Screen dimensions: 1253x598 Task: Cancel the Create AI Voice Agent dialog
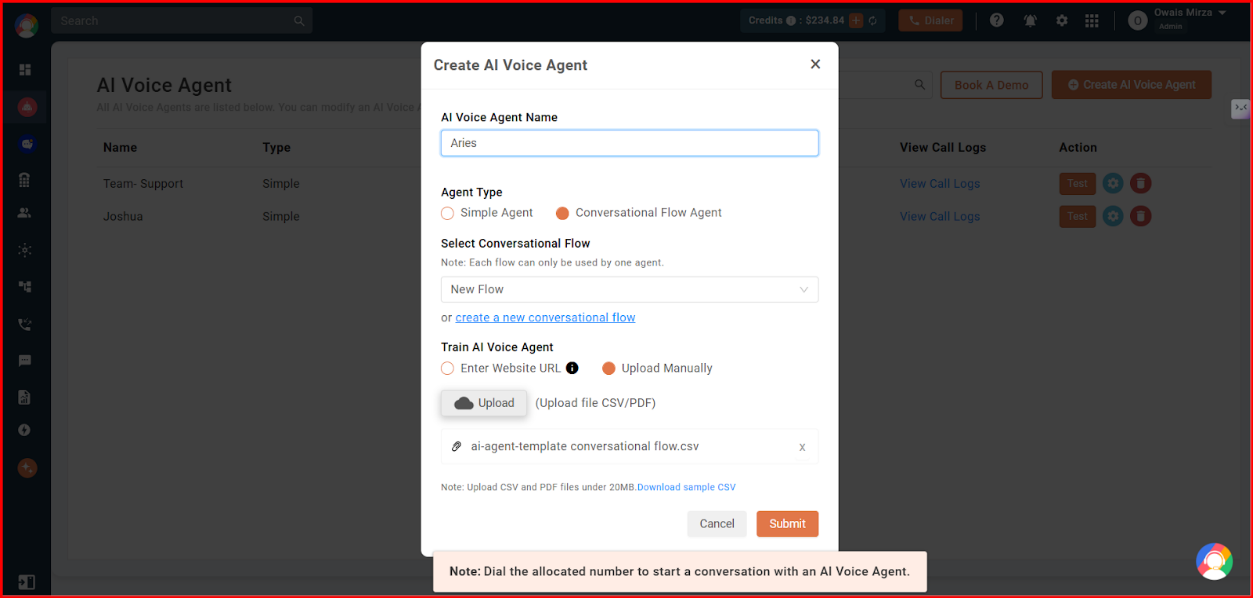(x=717, y=524)
